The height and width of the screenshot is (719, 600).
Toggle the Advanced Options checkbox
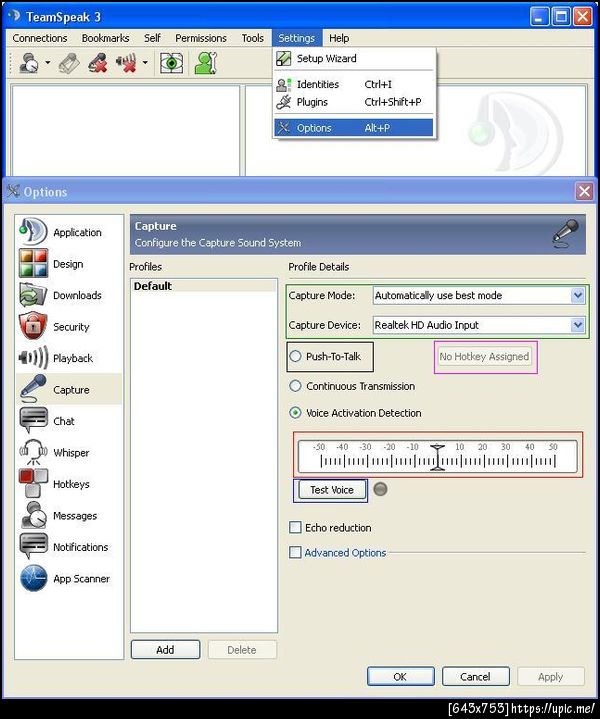tap(295, 552)
